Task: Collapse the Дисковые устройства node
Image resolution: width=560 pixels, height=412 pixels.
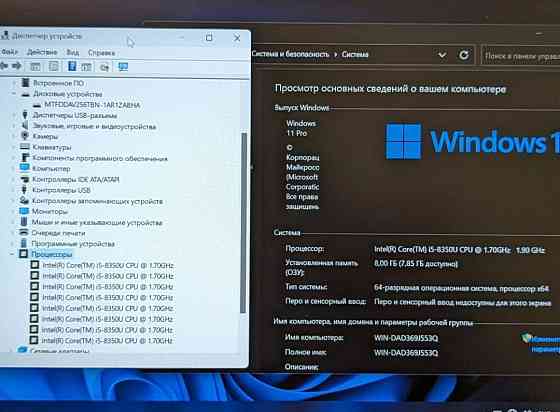Action: click(x=14, y=94)
